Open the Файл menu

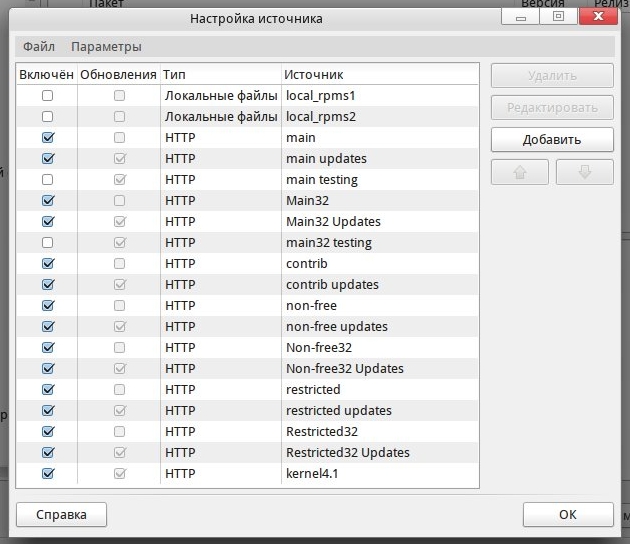(39, 47)
